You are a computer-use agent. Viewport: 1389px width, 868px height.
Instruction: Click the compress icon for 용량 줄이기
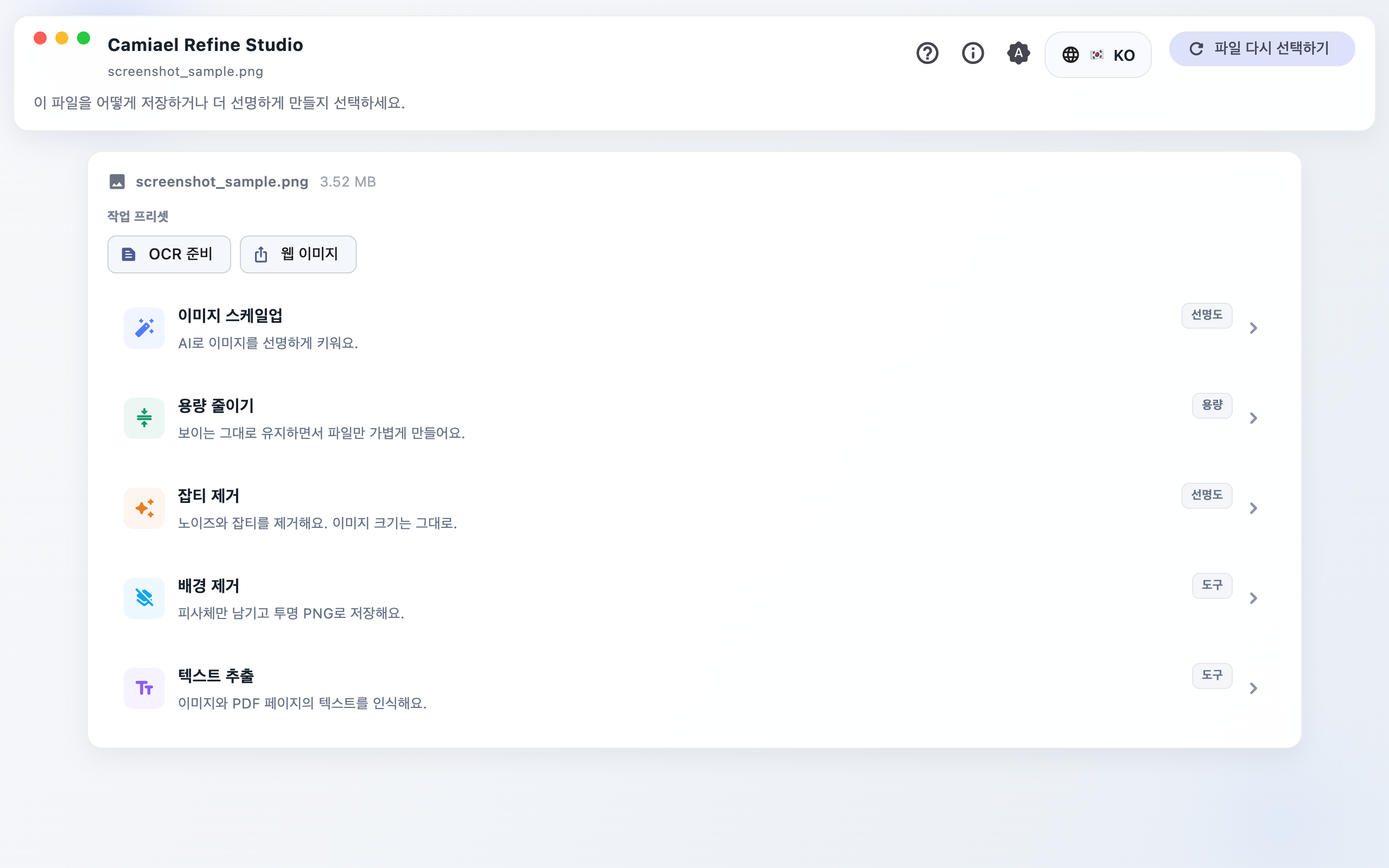(144, 418)
